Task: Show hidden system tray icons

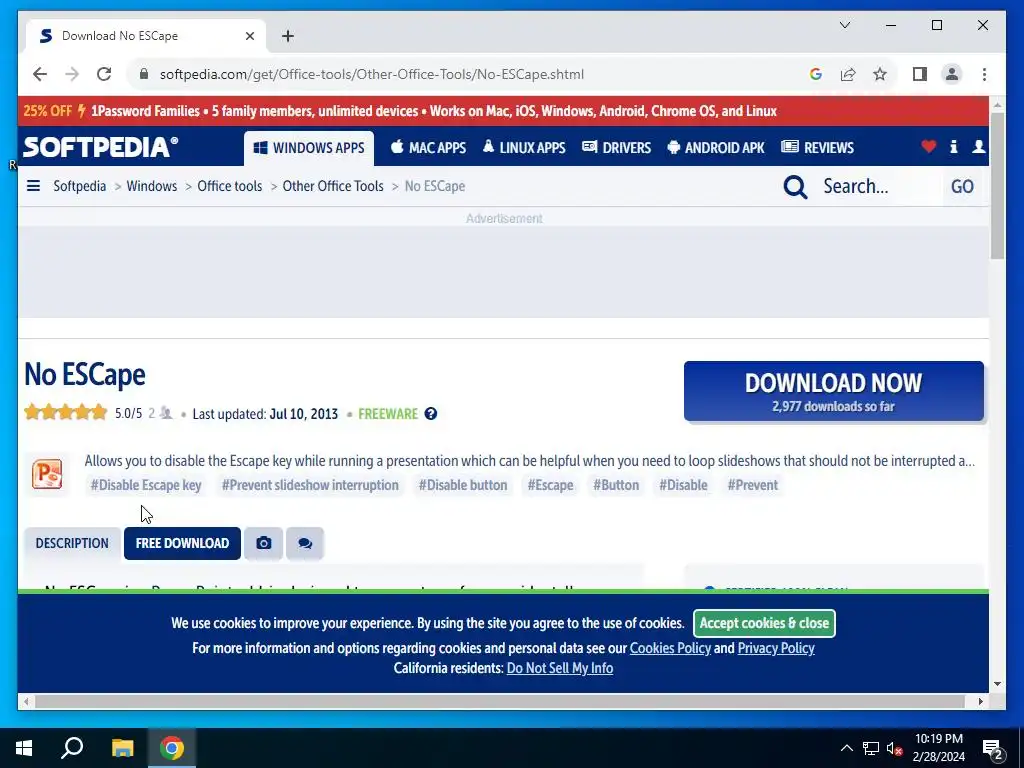Action: [846, 748]
